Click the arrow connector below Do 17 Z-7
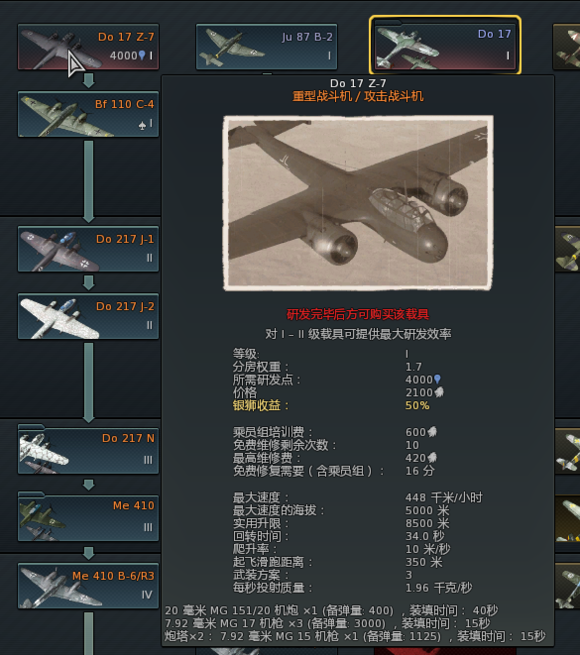580x655 pixels. coord(88,80)
